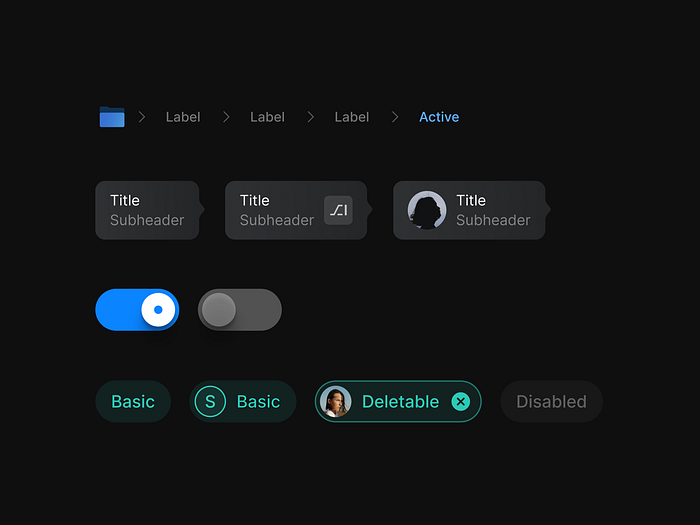Select the third Label breadcrumb
Screen dimensions: 700x525
pyautogui.click(x=351, y=117)
